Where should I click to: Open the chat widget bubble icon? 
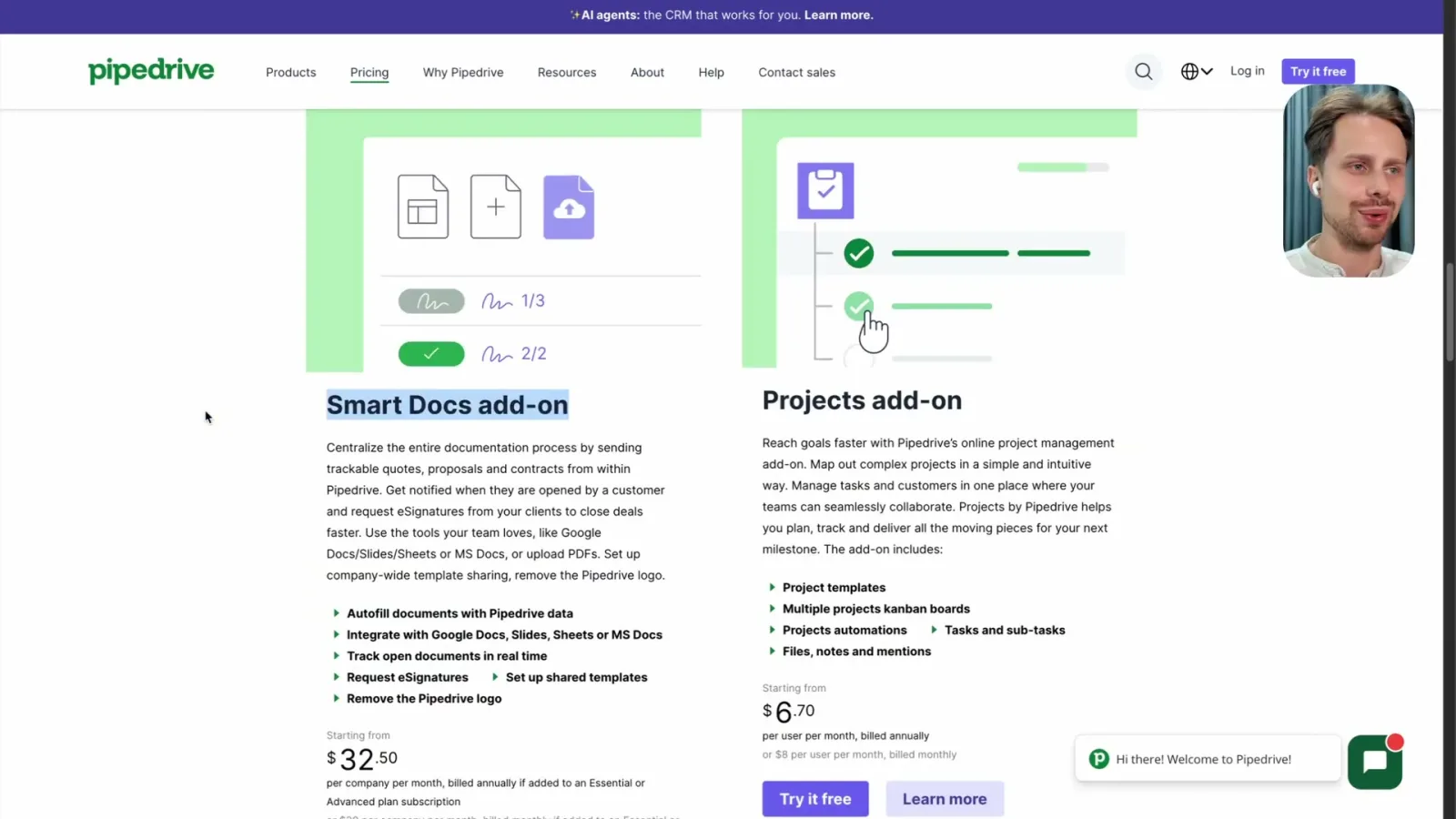[1375, 762]
